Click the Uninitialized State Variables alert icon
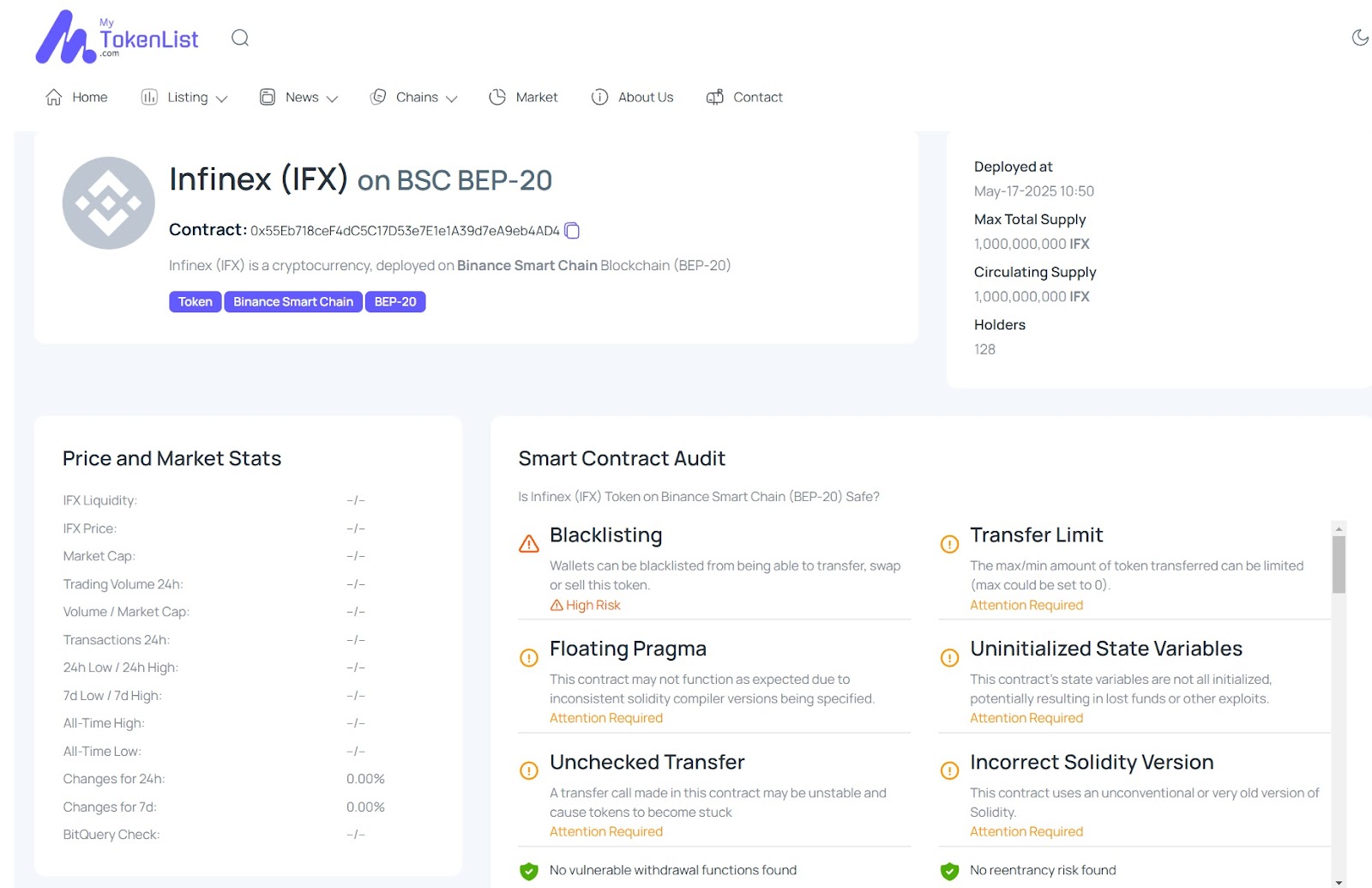Screen dimensions: 1372x888 click(949, 658)
